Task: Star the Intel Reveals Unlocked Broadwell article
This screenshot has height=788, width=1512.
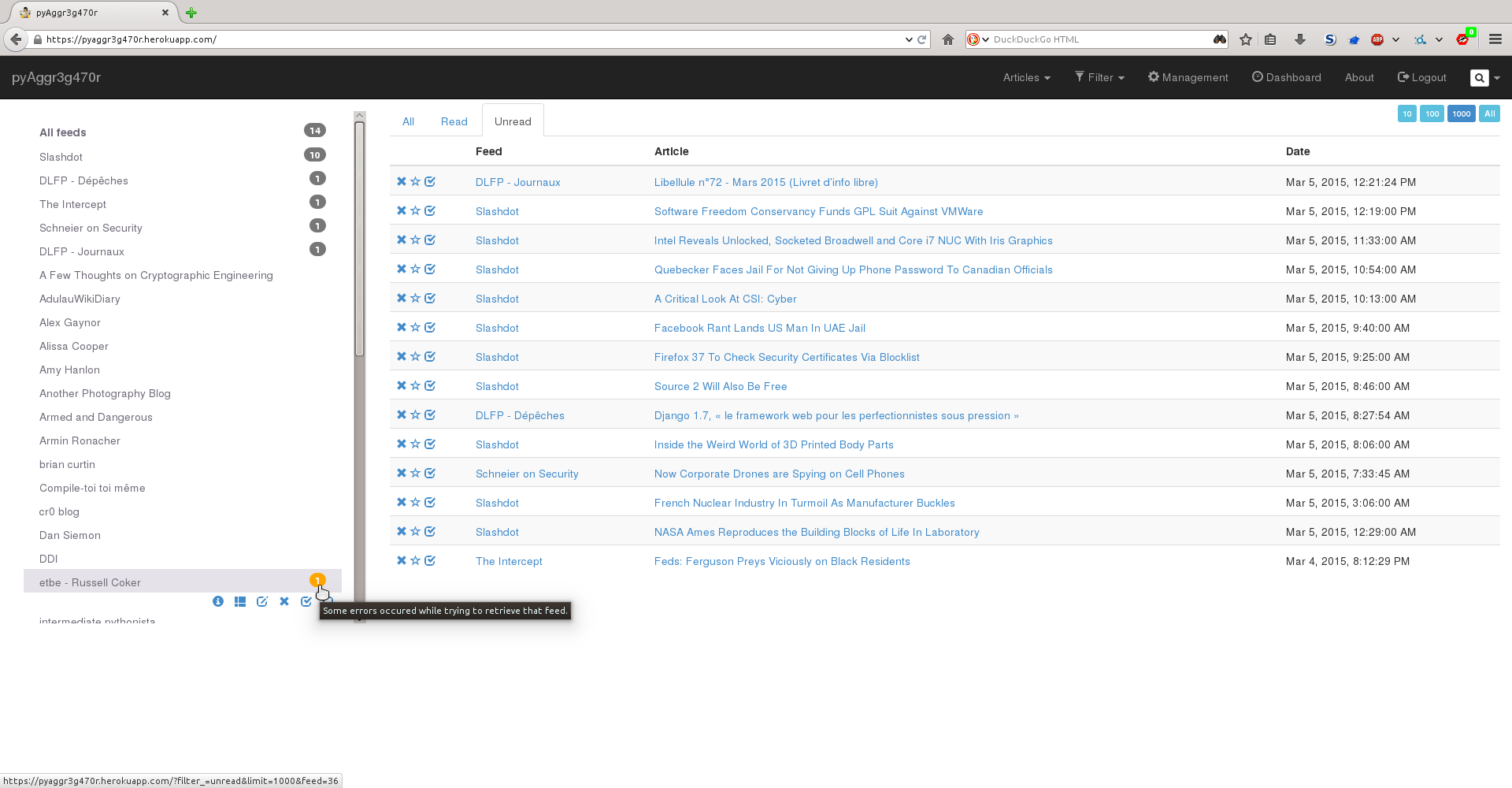Action: tap(415, 240)
